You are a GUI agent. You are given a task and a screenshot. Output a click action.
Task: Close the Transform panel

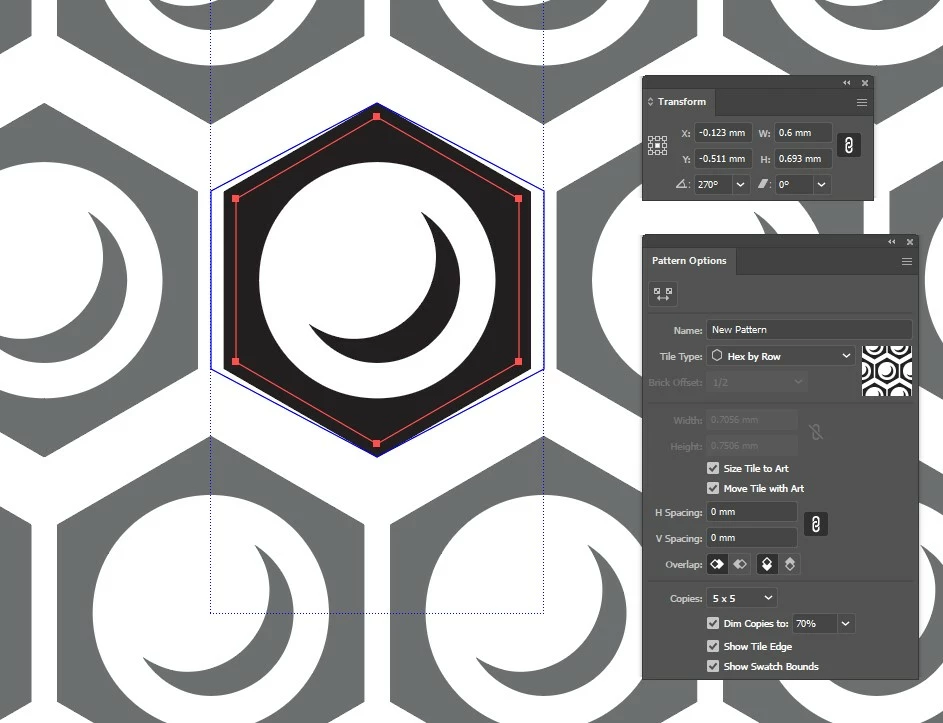coord(865,83)
